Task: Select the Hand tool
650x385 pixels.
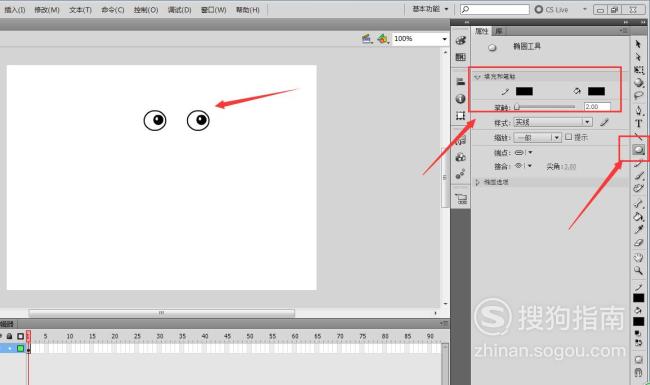Action: pyautogui.click(x=638, y=257)
